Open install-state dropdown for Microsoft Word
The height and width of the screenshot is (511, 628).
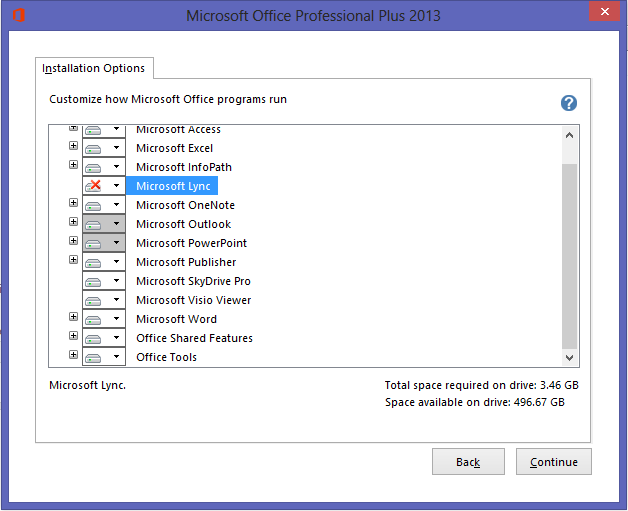[104, 319]
